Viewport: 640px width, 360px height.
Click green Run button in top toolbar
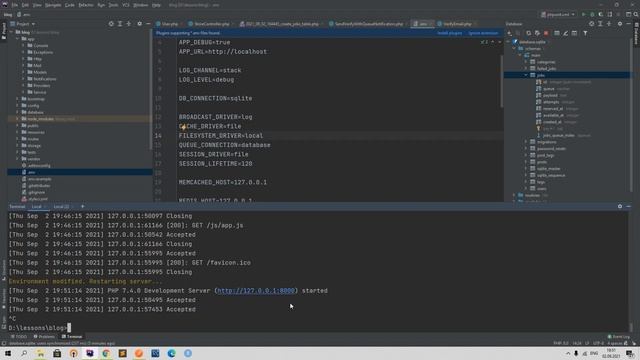point(584,14)
